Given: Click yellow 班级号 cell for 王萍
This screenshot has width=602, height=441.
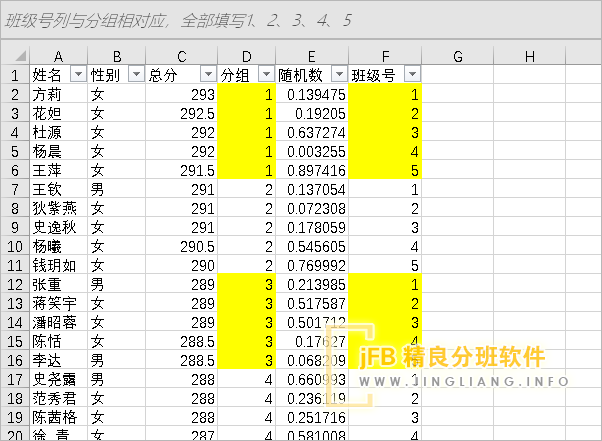Looking at the screenshot, I should coord(385,170).
